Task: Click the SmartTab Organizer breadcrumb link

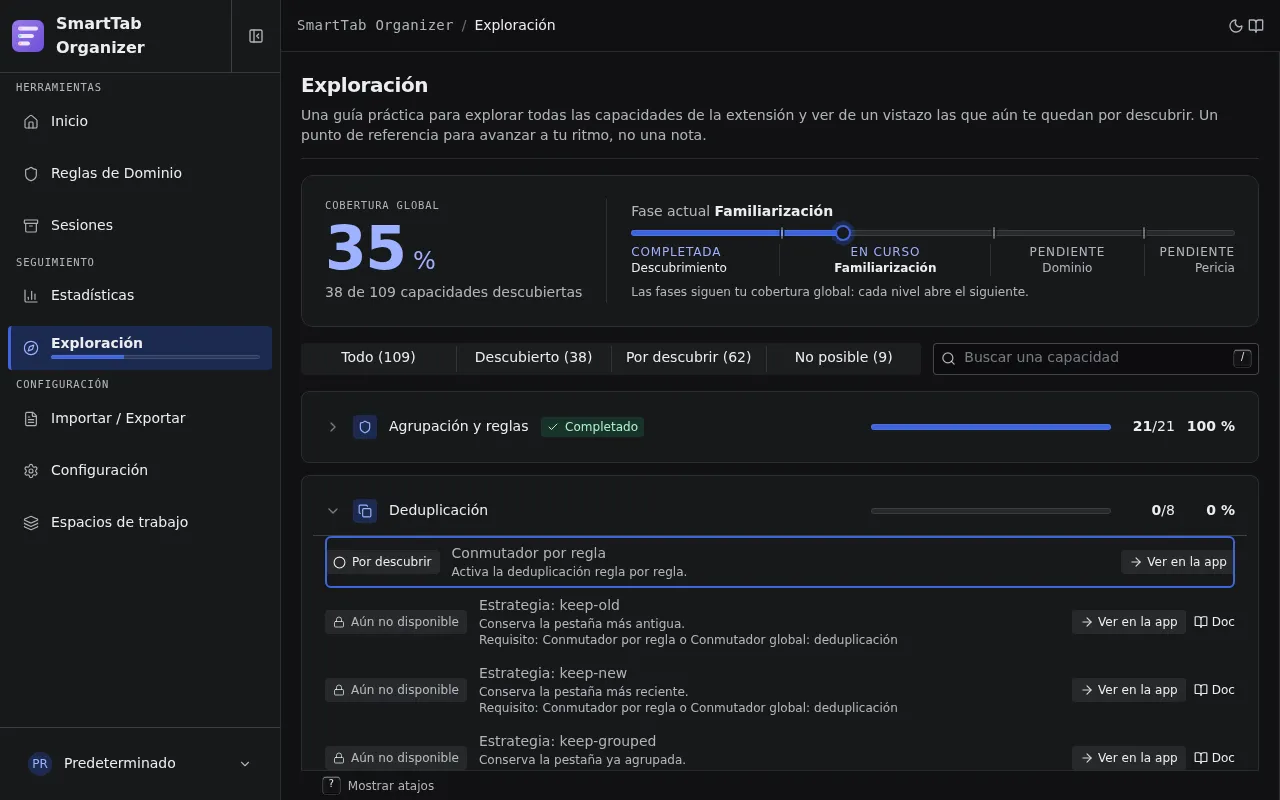Action: coord(375,26)
